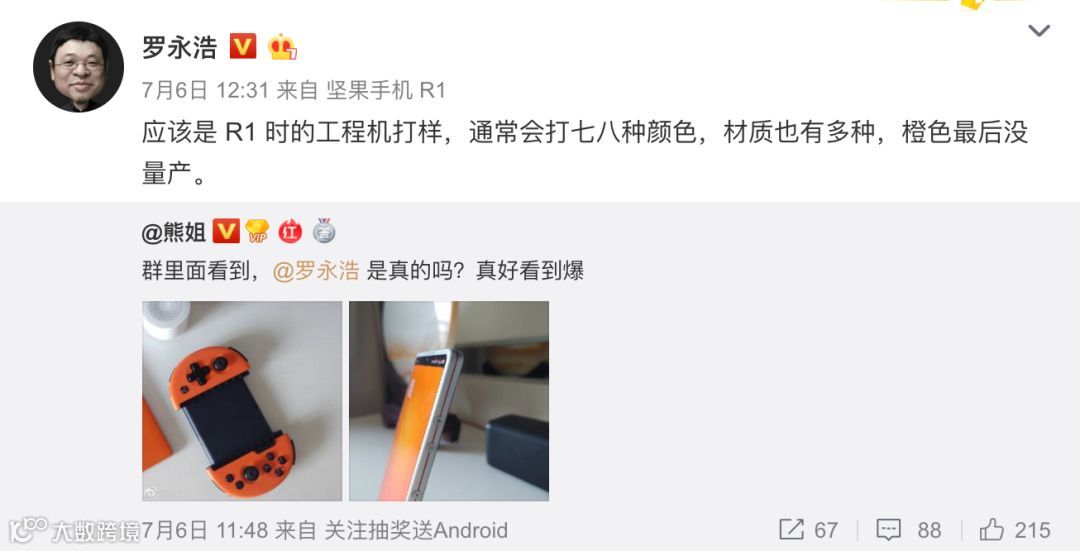Click the 7月6日 12:31 post timestamp

pyautogui.click(x=205, y=90)
